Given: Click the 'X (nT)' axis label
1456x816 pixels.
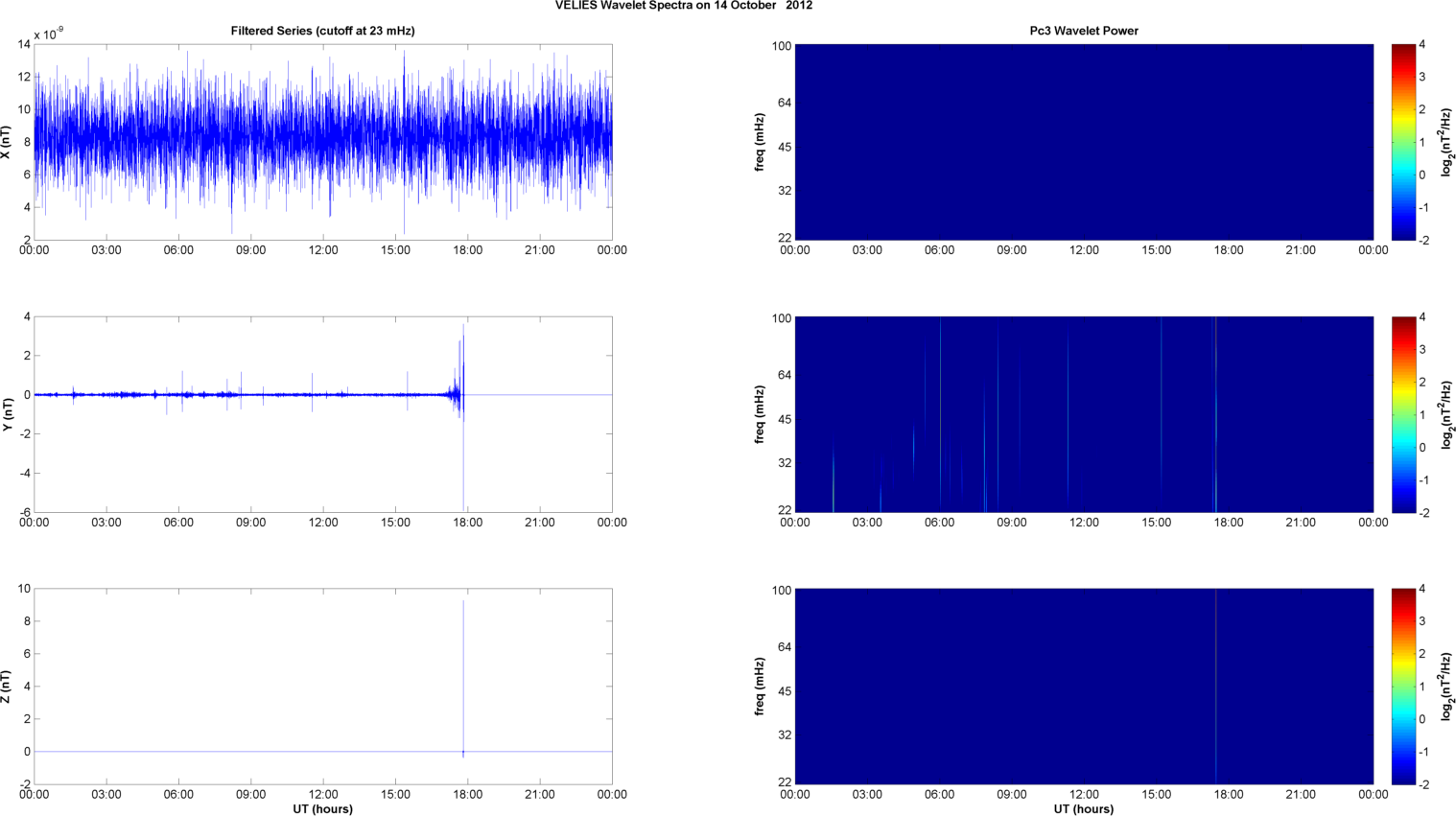Looking at the screenshot, I should 6,142.
